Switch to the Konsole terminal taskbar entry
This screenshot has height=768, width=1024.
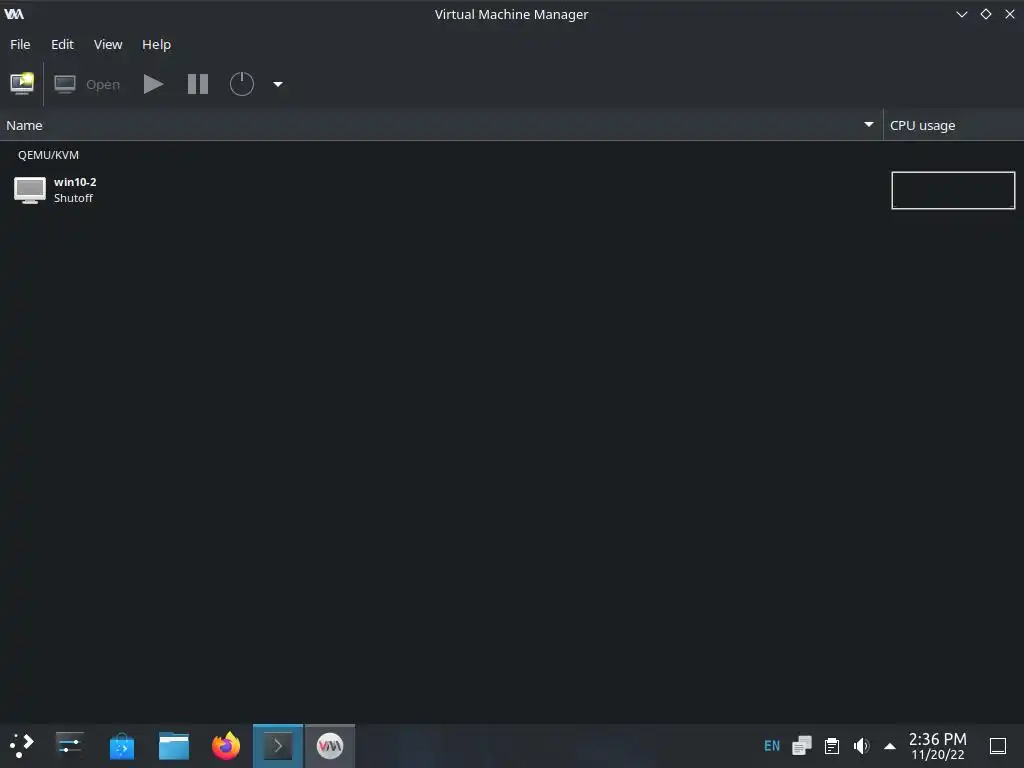point(278,746)
